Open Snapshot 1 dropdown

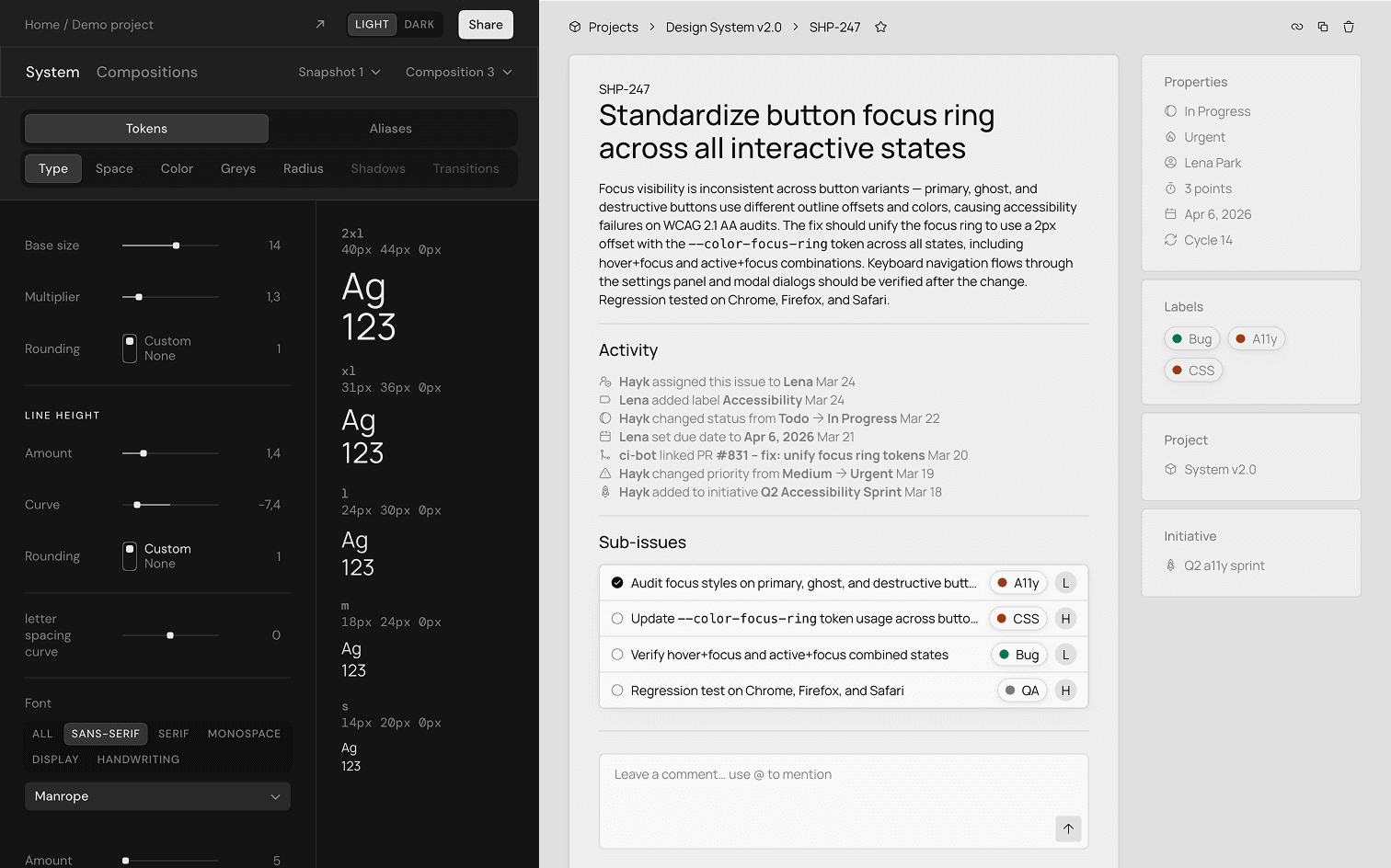[x=339, y=72]
